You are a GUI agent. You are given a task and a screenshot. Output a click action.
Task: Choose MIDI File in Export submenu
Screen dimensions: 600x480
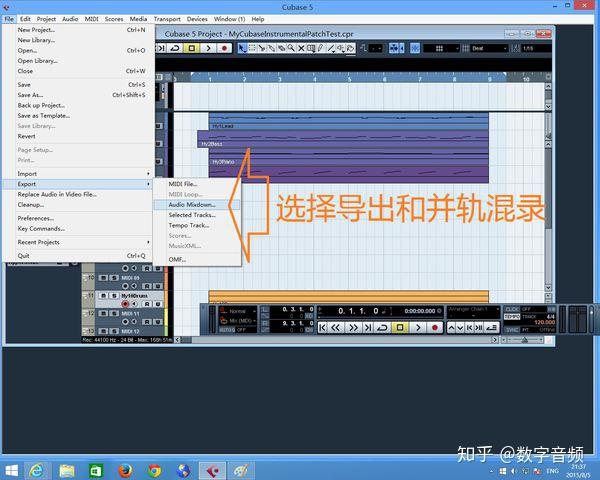tap(197, 184)
